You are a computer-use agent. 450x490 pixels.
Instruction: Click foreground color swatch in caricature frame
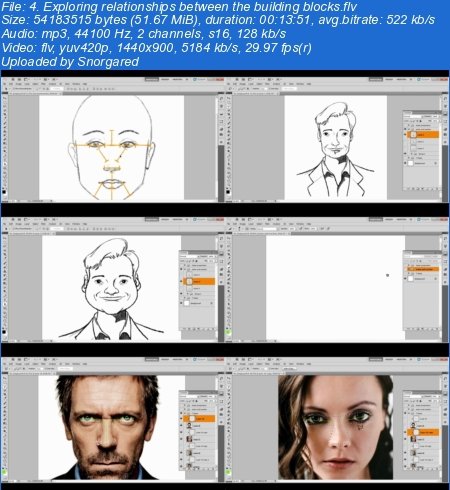coord(4,332)
